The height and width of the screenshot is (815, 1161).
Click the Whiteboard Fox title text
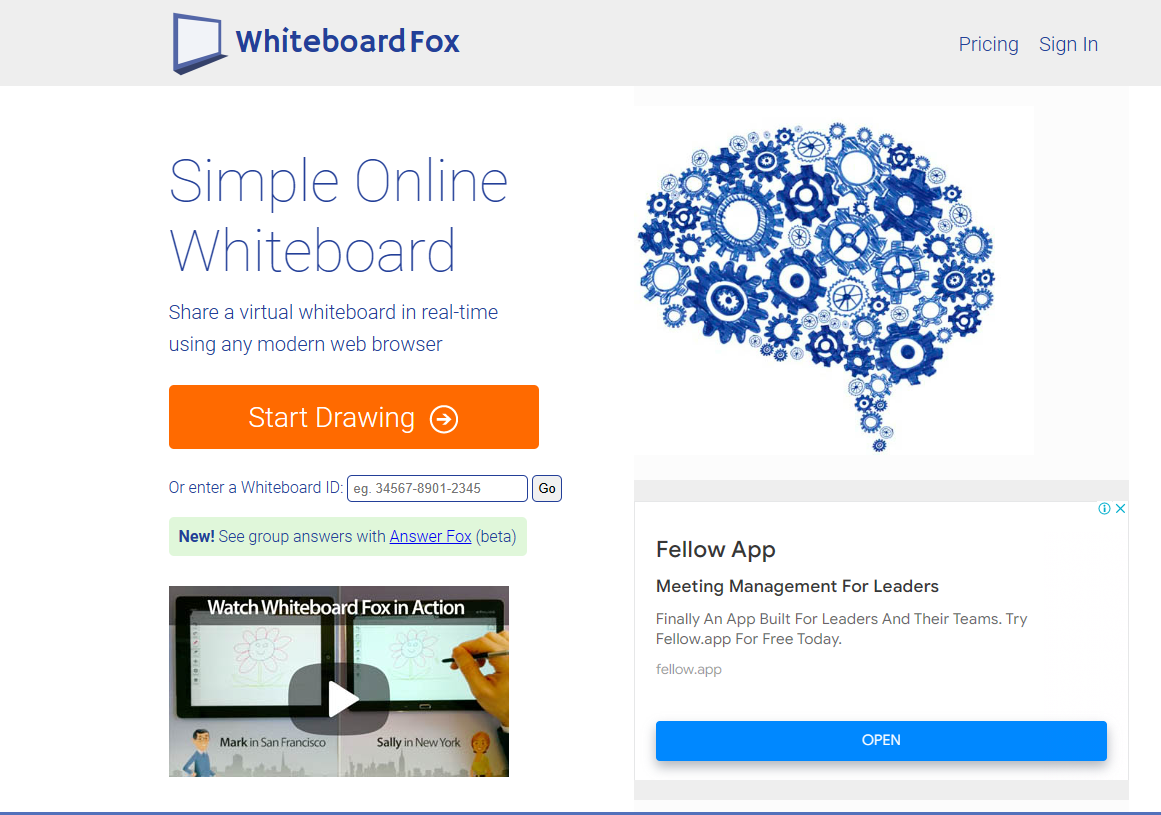[347, 41]
